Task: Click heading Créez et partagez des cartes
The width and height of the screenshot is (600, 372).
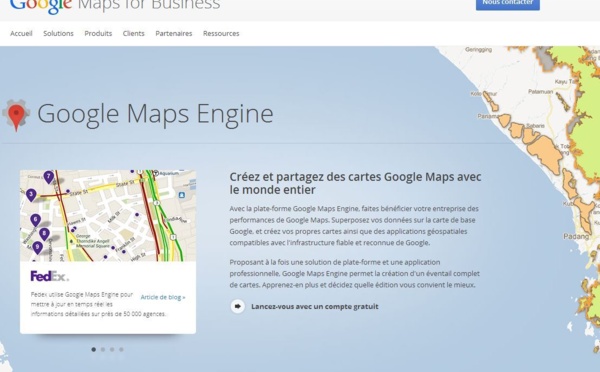Action: [x=355, y=183]
